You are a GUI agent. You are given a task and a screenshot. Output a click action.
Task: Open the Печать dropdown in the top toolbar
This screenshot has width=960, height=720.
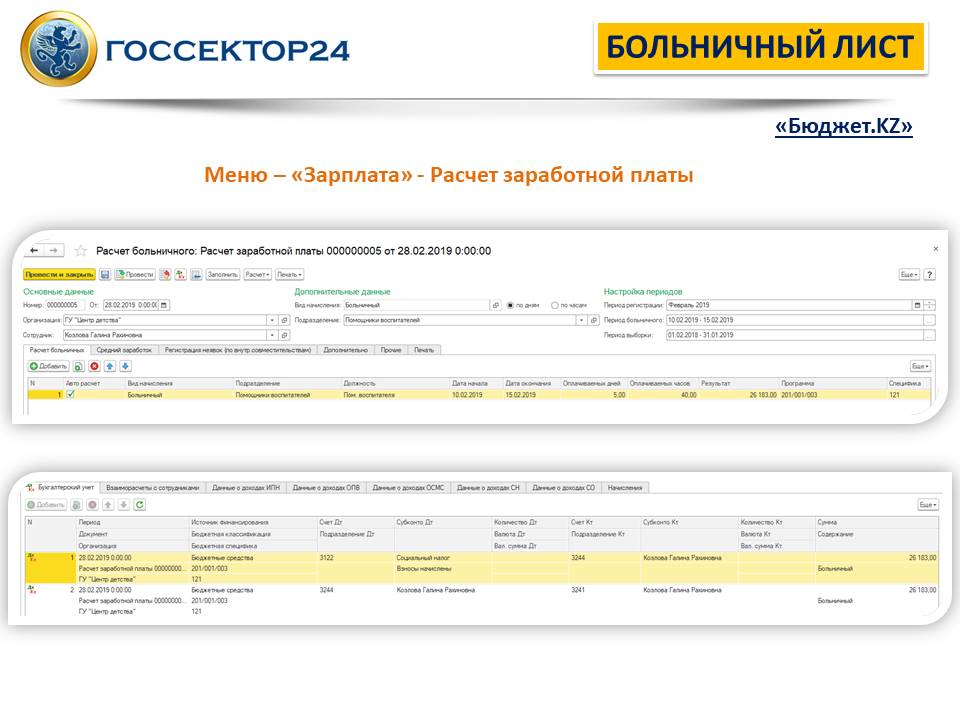[289, 275]
